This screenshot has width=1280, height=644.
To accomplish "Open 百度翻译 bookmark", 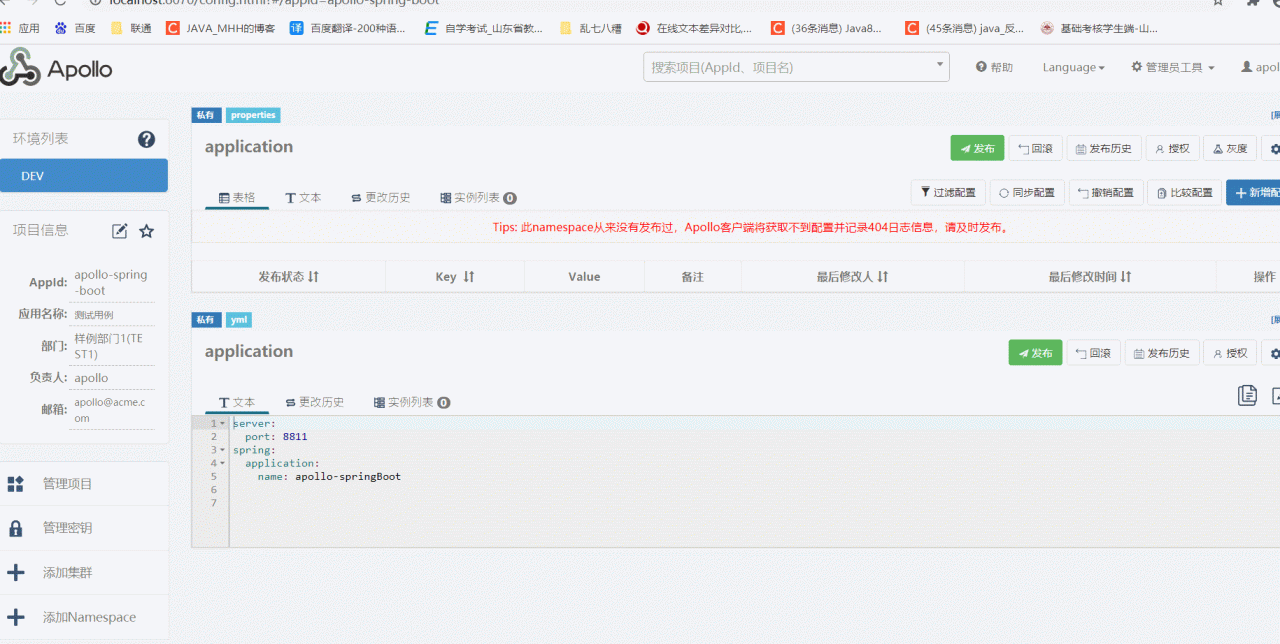I will point(348,28).
